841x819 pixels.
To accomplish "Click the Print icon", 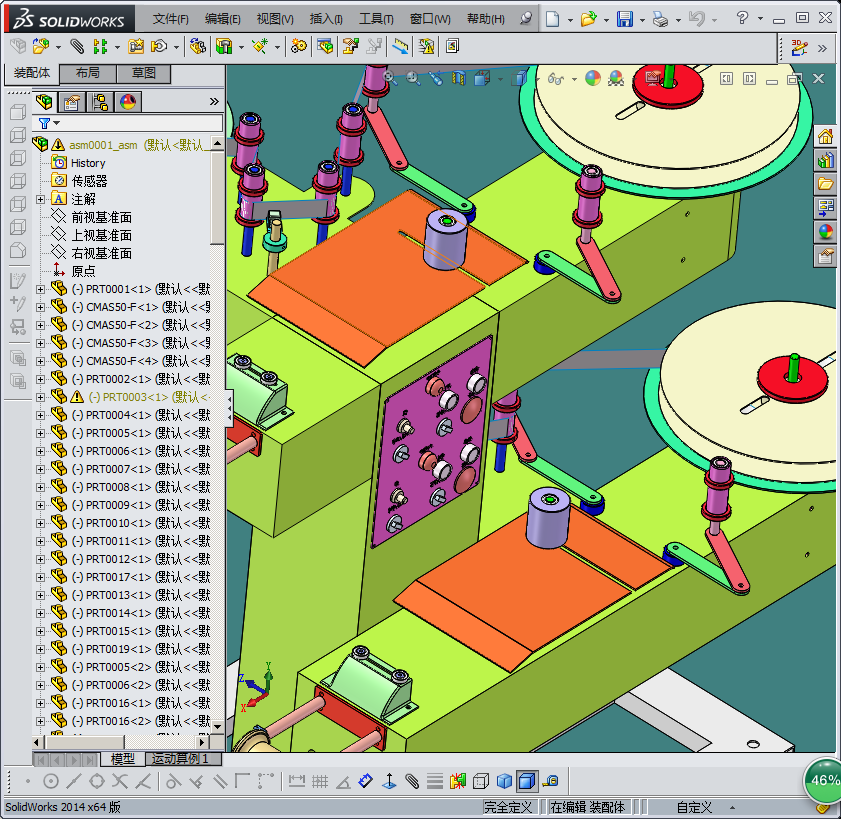I will click(660, 19).
